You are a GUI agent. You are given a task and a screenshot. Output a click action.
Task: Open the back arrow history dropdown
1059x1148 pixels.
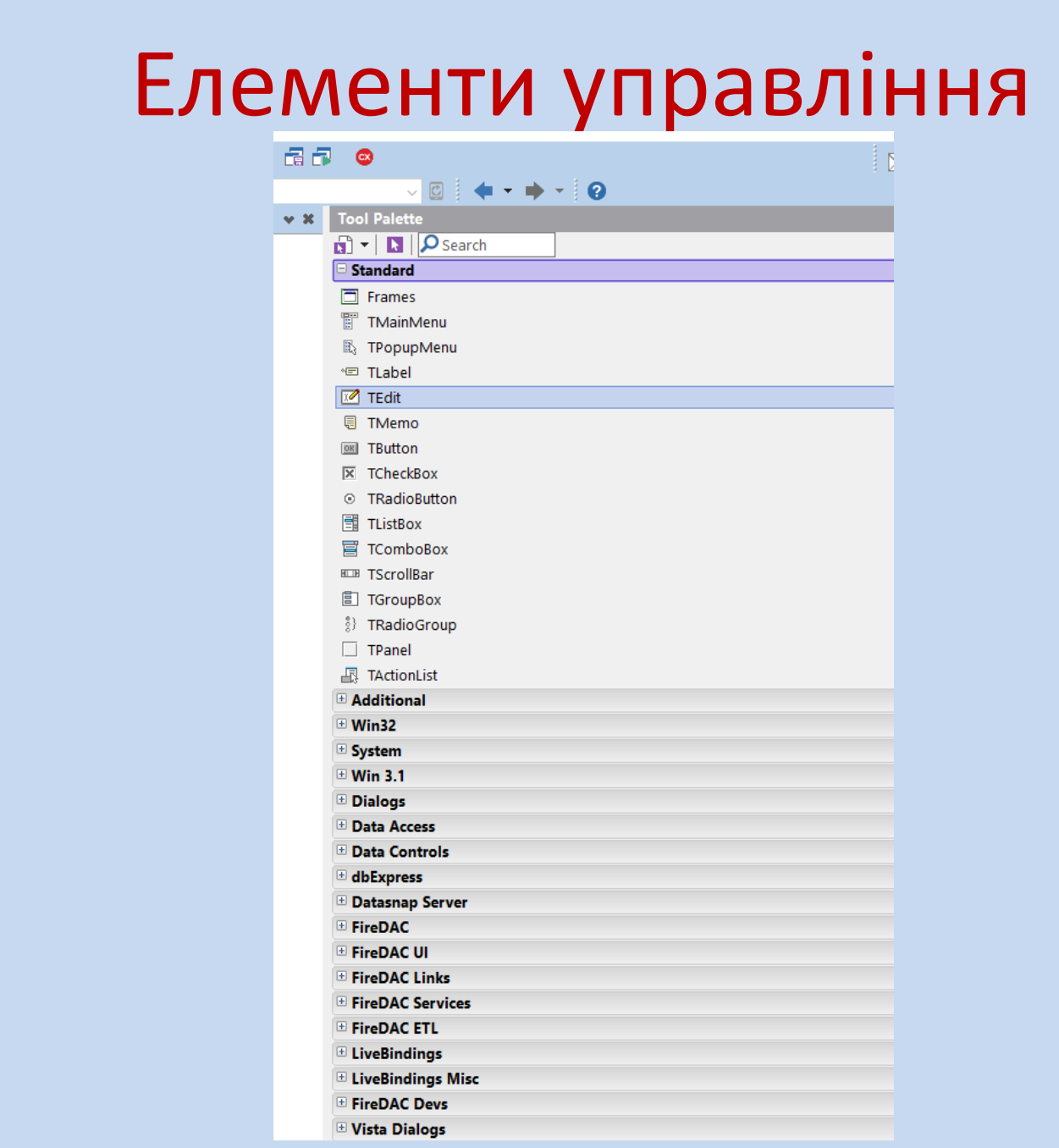point(508,191)
